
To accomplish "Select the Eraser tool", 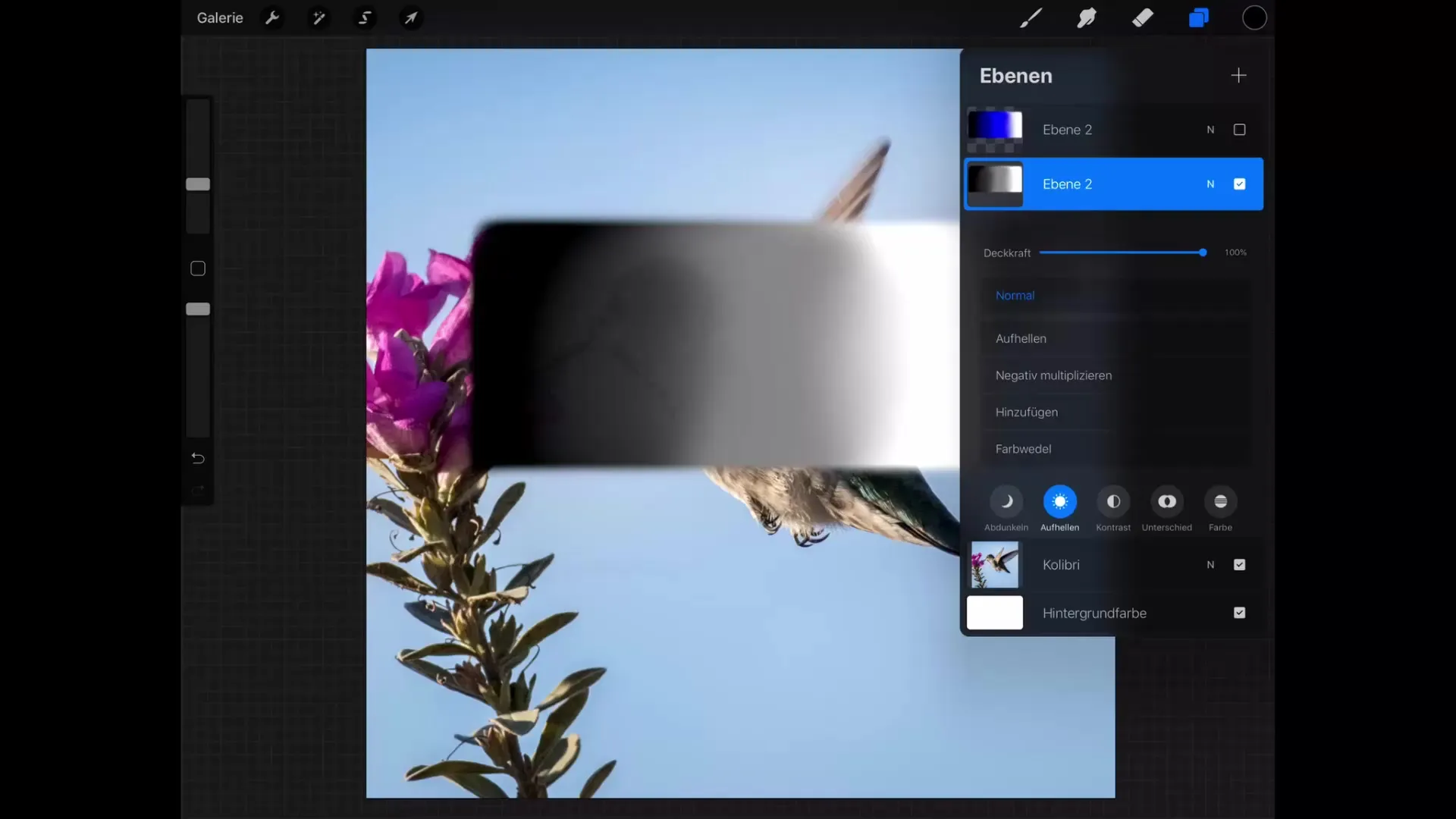I will [x=1143, y=17].
